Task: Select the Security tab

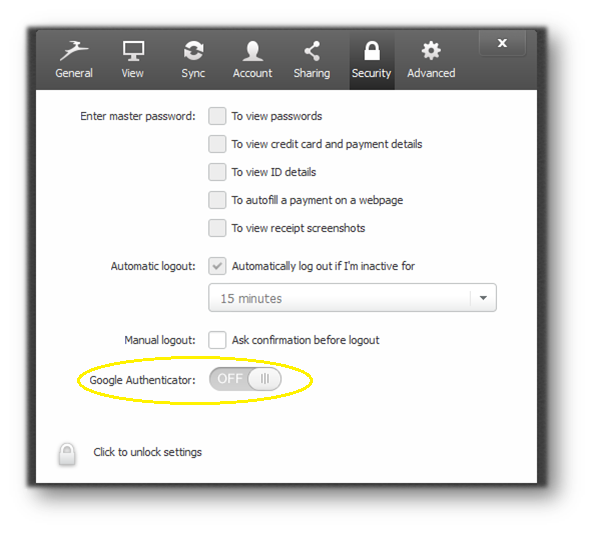Action: click(371, 60)
